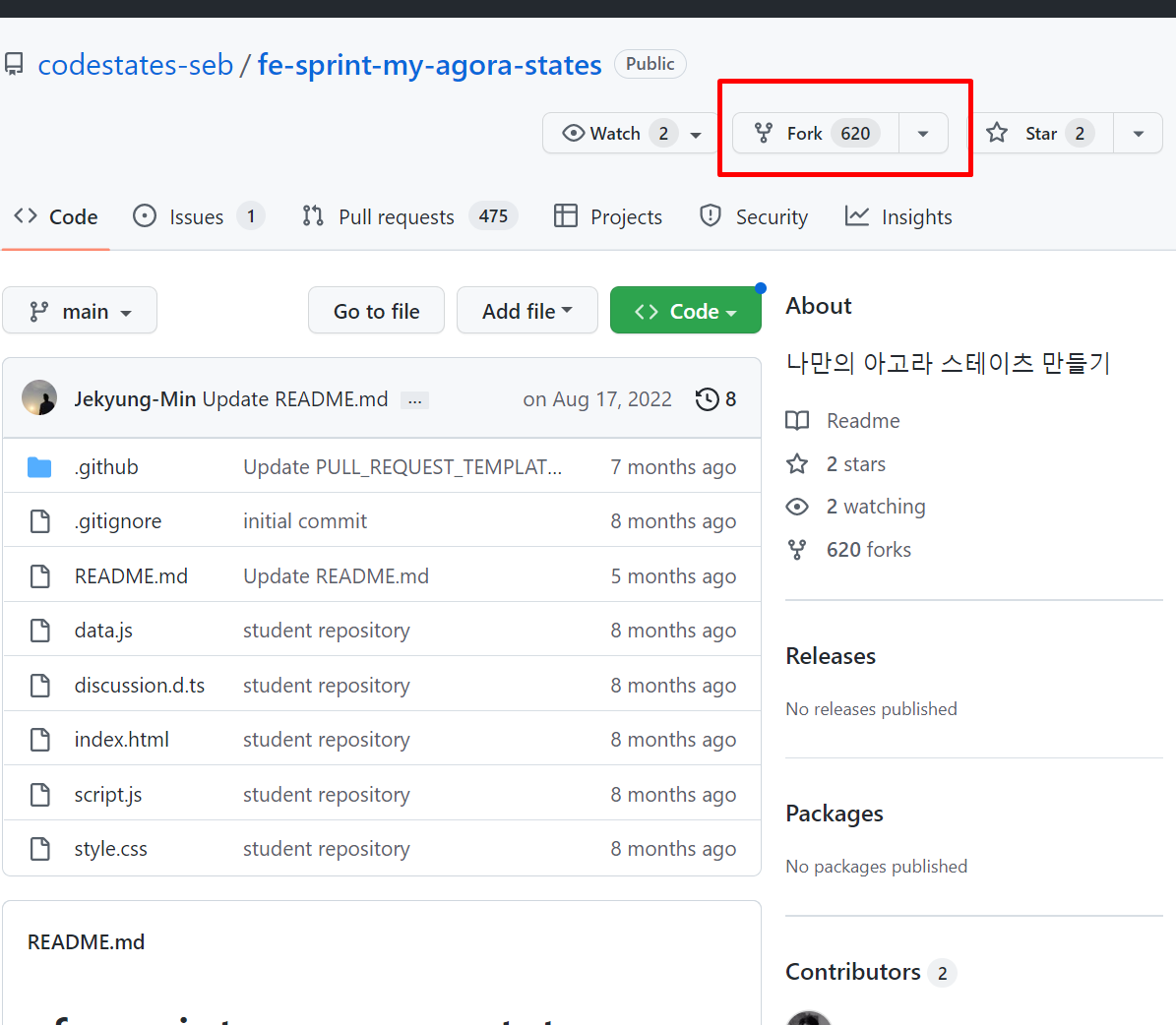Expand commit details with the ellipsis button
The height and width of the screenshot is (1025, 1176).
414,400
